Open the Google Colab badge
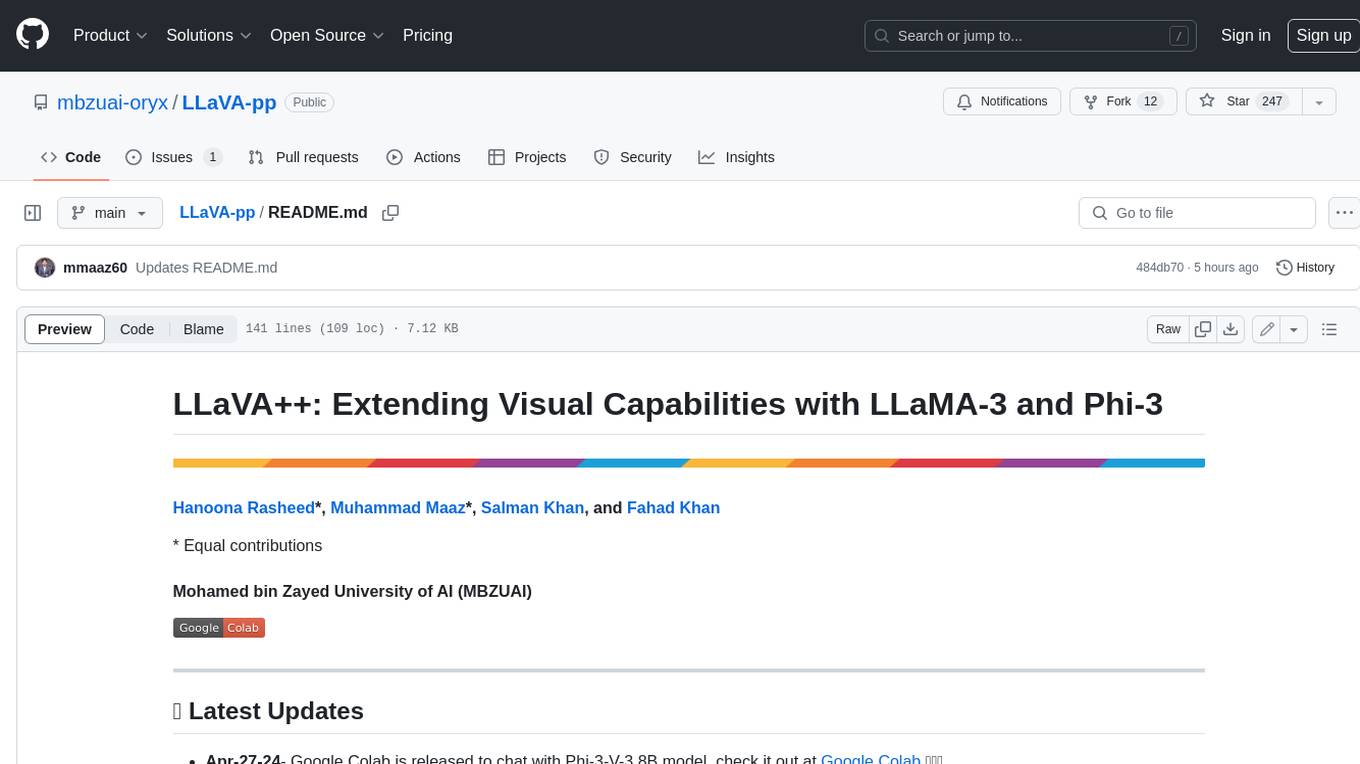This screenshot has width=1360, height=764. point(219,628)
